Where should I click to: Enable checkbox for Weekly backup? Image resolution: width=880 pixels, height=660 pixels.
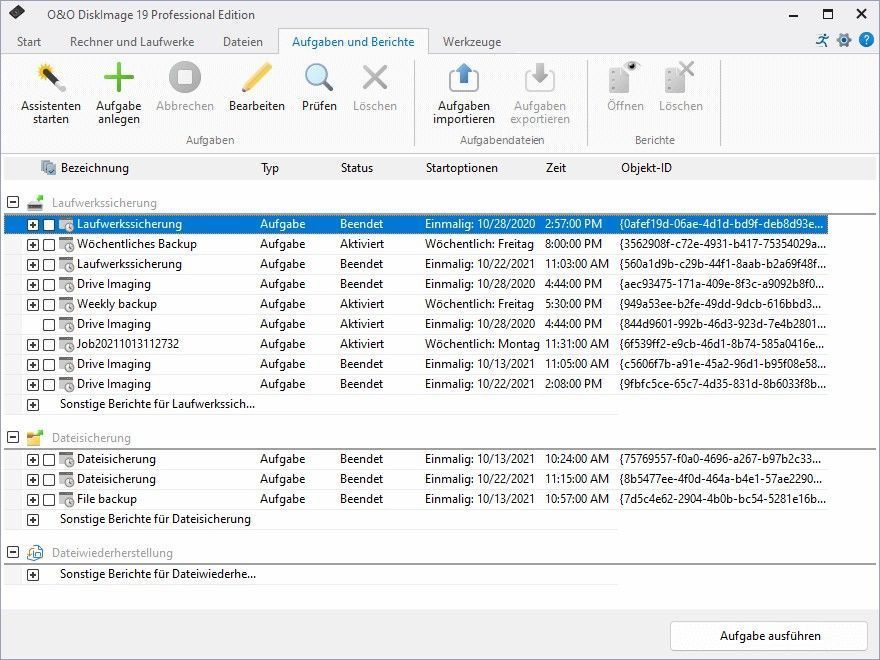point(49,305)
